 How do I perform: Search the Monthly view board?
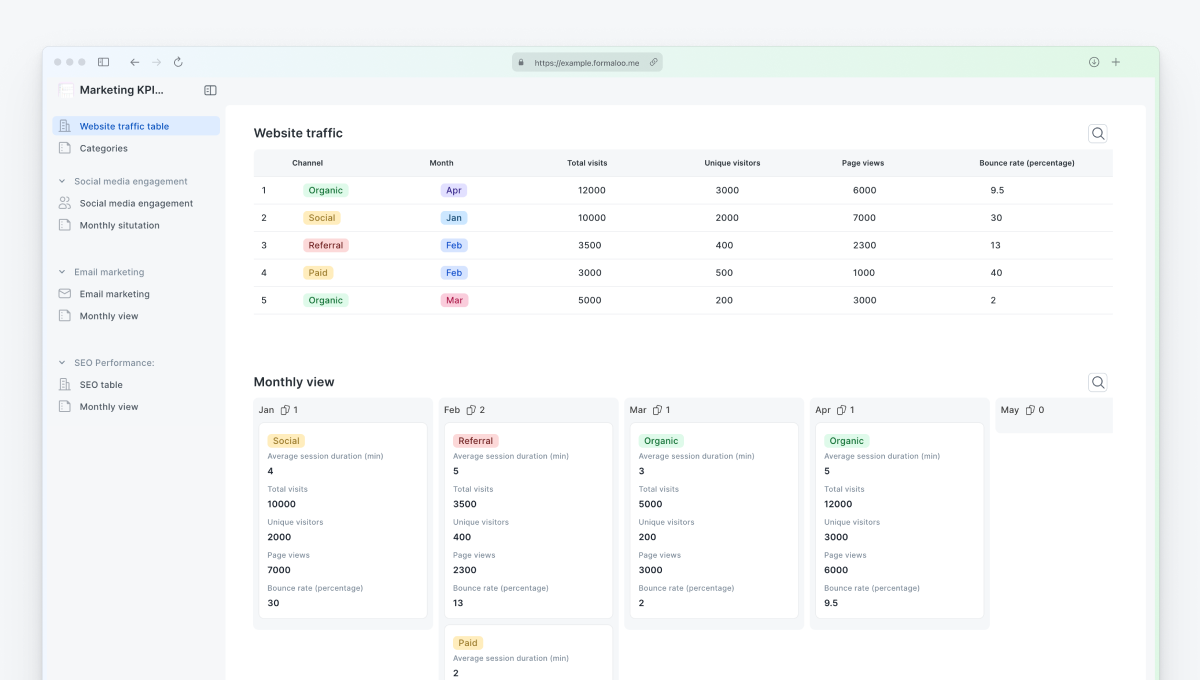tap(1098, 382)
